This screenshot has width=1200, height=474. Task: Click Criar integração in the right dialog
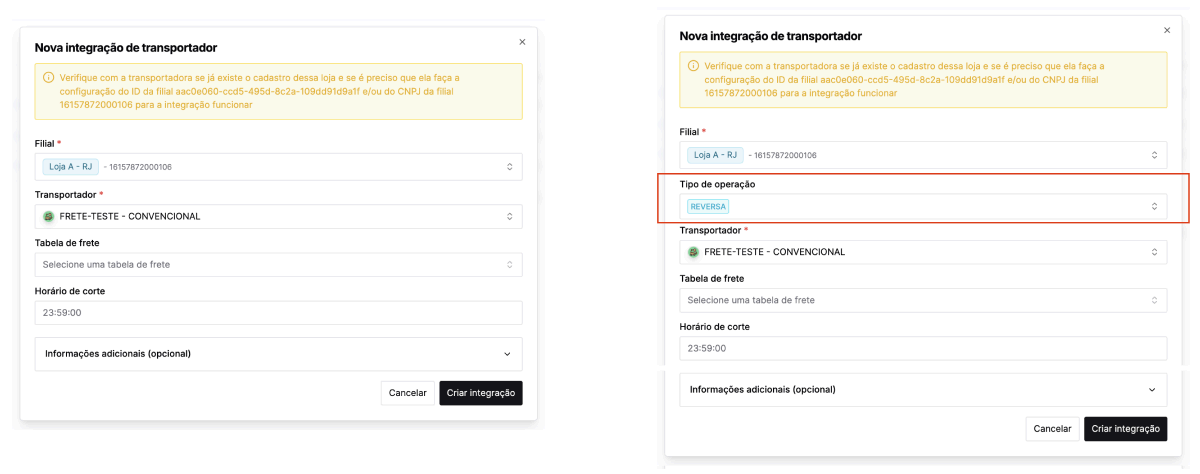1125,429
